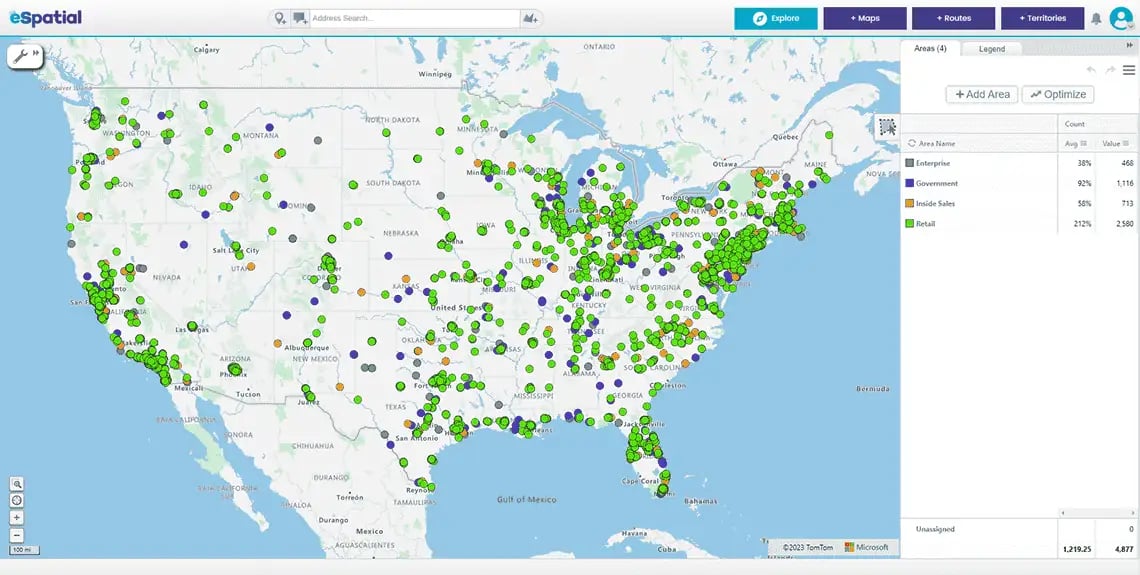1140x575 pixels.
Task: Click the add pin icon beside search
Action: (x=280, y=18)
